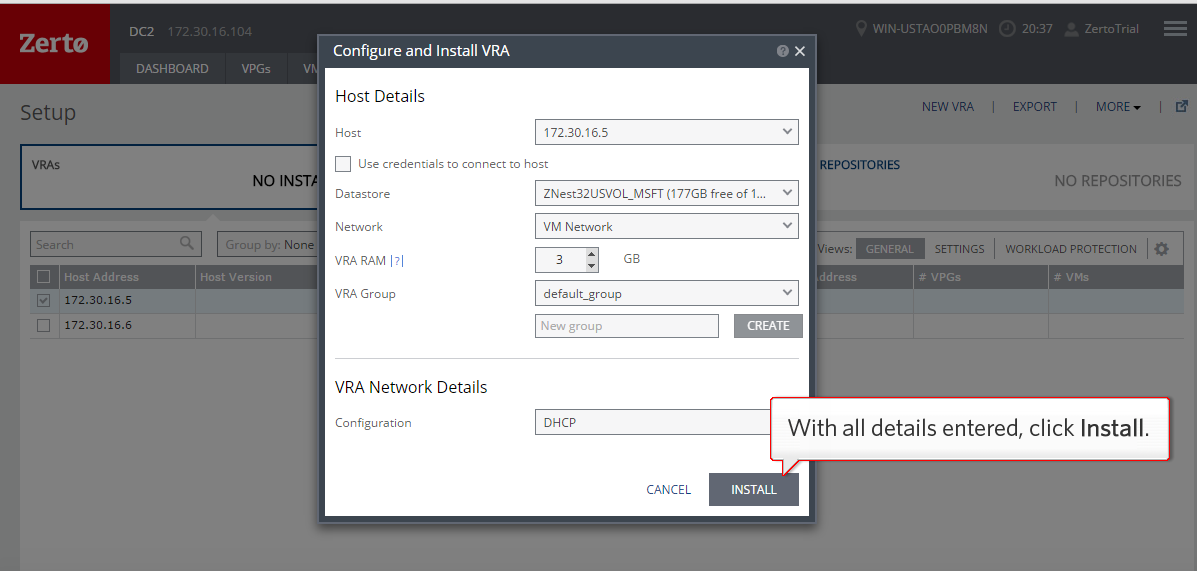Click the ZertoTrial user icon
This screenshot has height=571, width=1197.
pos(1071,29)
